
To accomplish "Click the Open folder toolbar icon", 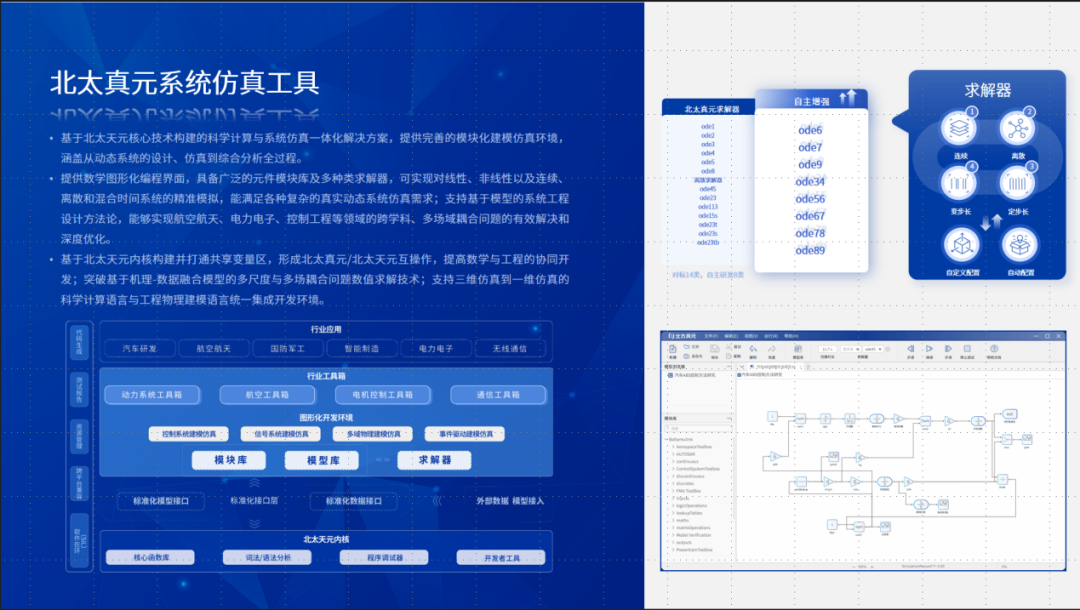I will coord(686,346).
